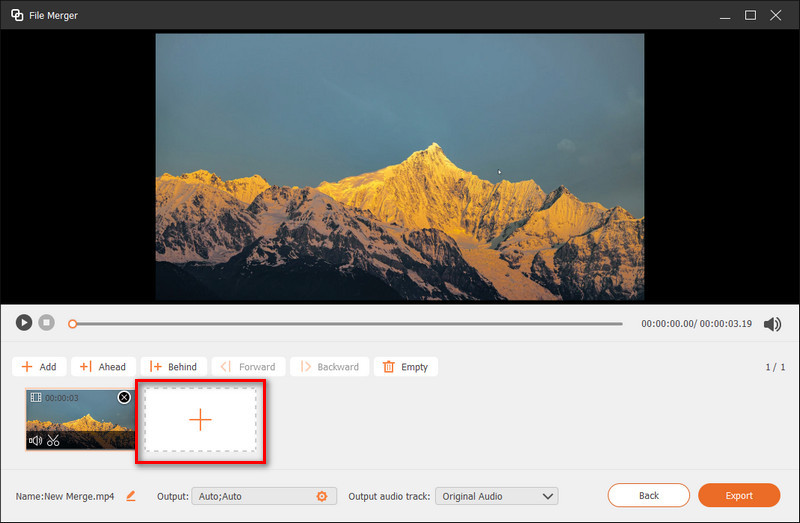Open the scissors trim tool on clip
Viewport: 800px width, 523px height.
pos(53,440)
